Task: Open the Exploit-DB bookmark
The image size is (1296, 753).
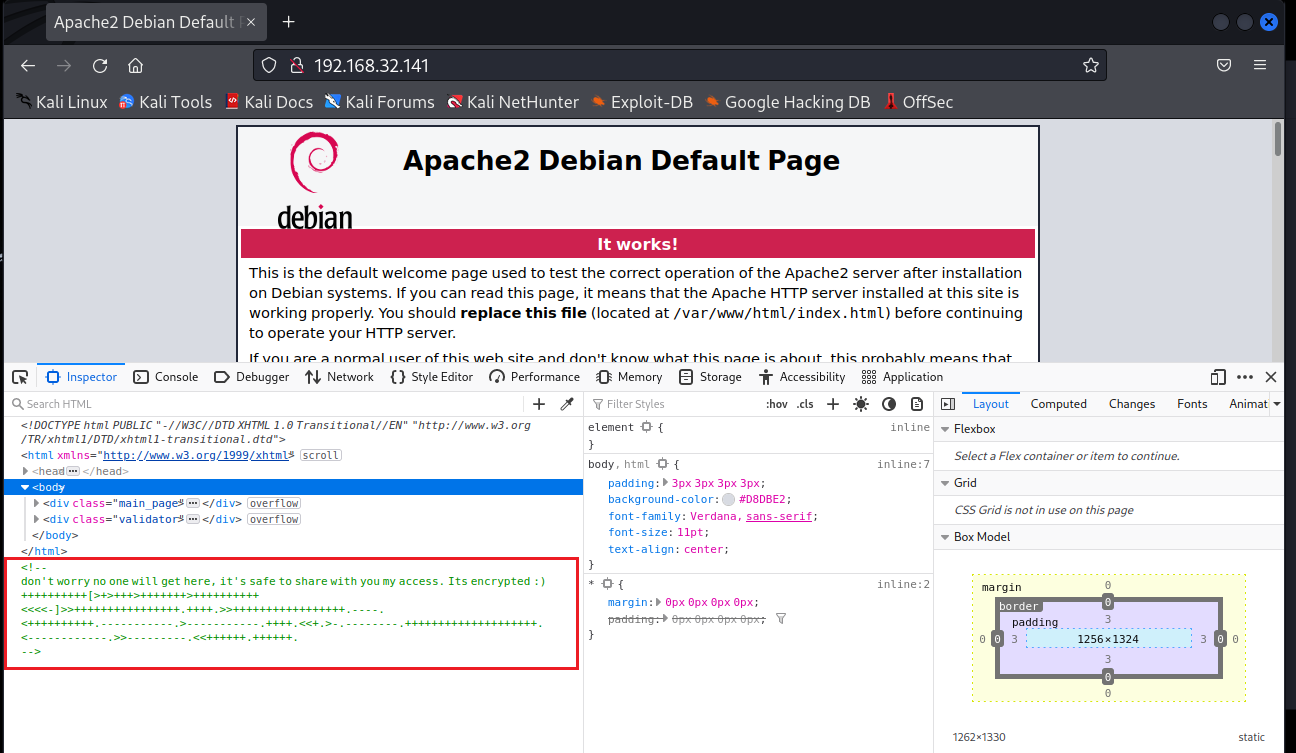Action: pos(641,102)
